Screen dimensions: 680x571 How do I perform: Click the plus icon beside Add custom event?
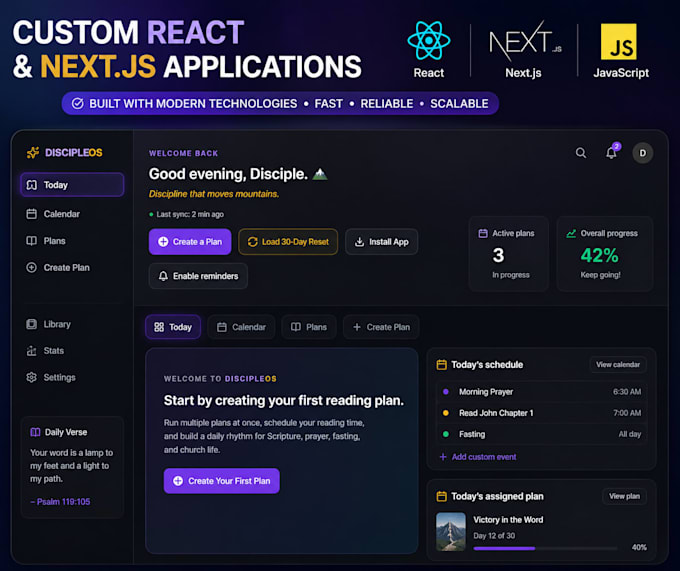(443, 457)
